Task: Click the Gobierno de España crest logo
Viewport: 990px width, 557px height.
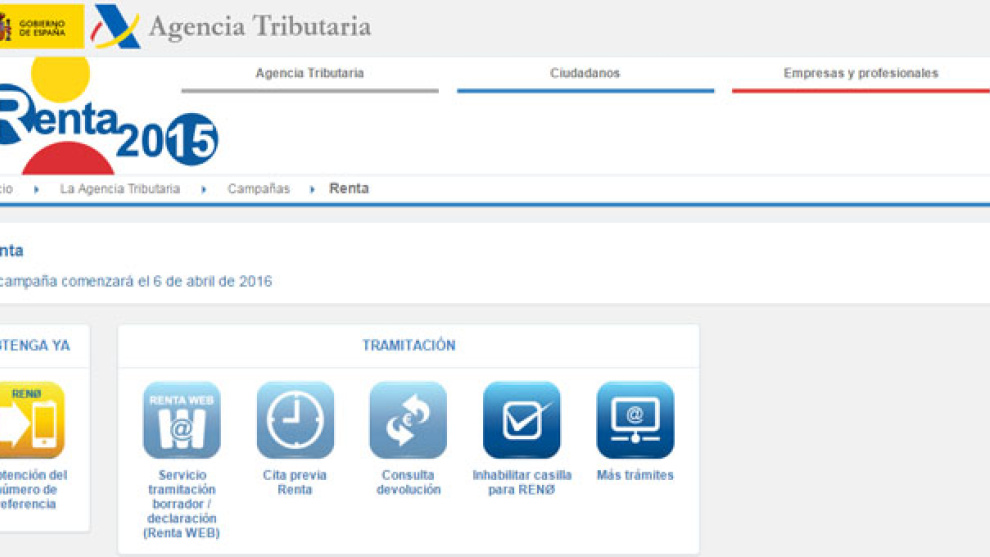Action: 40,26
